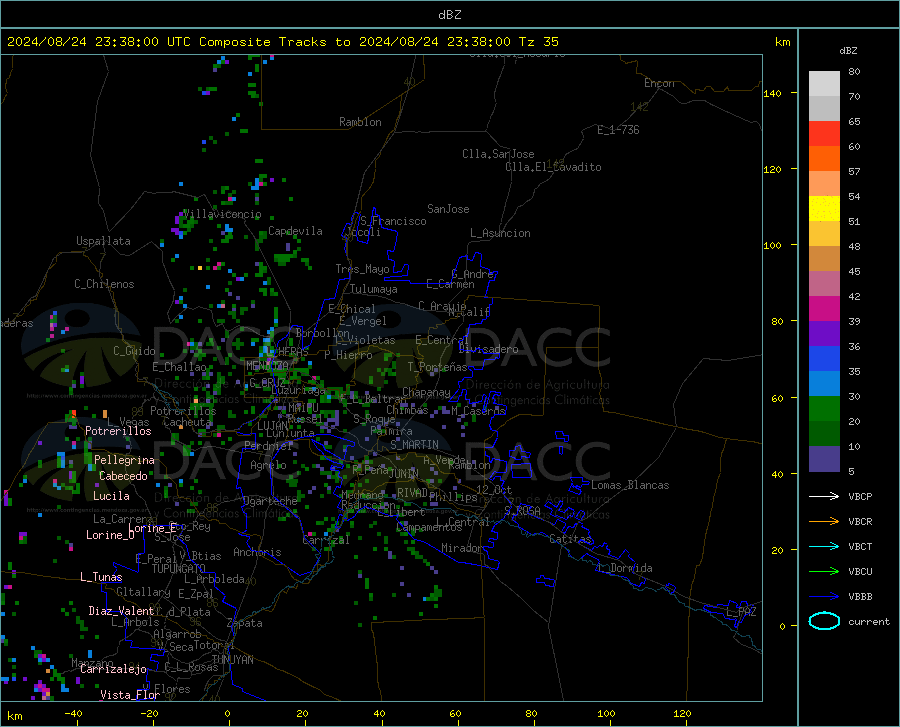Click the pink 'Carrizalejo' map label

[113, 669]
